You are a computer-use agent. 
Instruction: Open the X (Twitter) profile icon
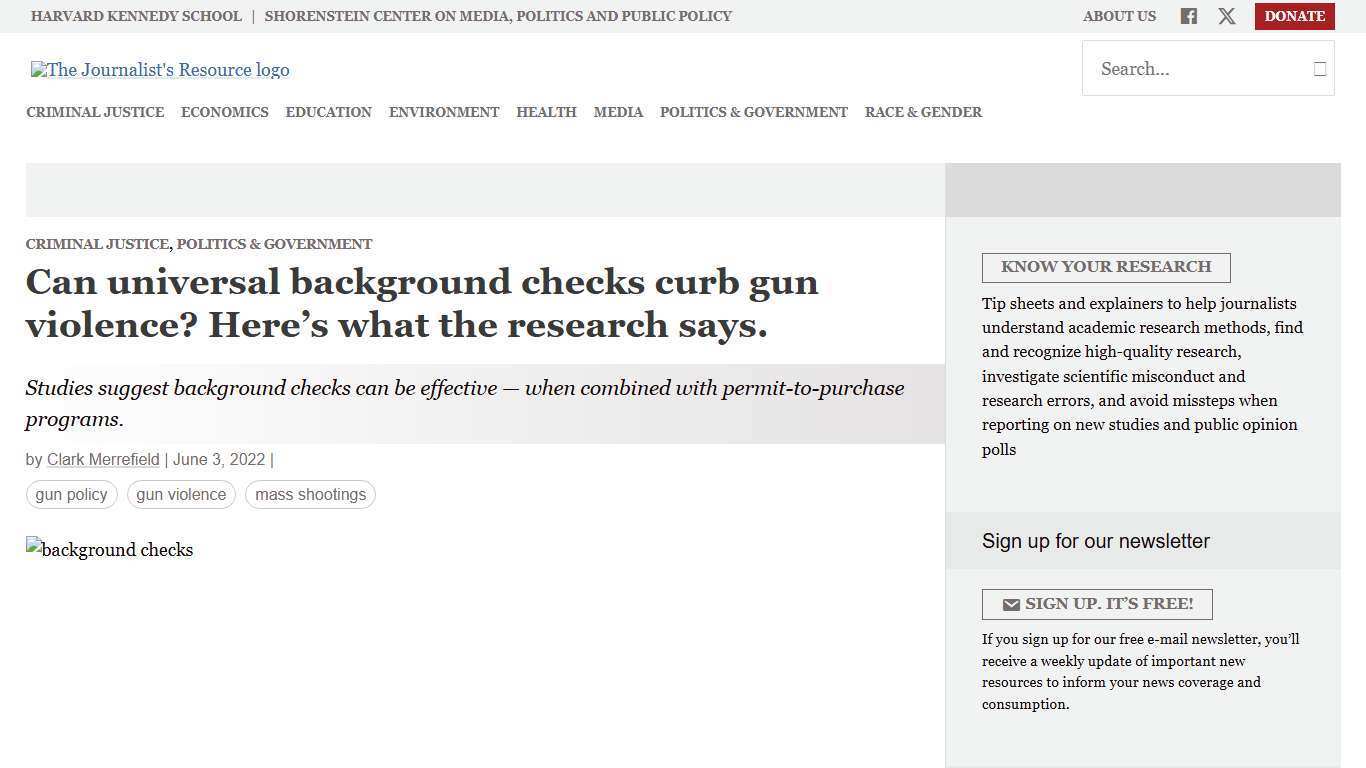point(1226,16)
